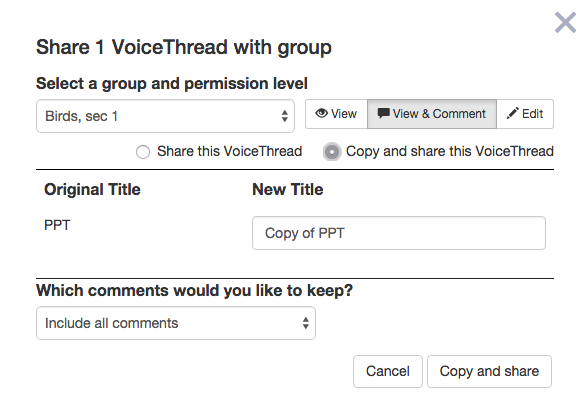
Task: Open the Birds, sec 1 group dropdown
Action: coord(165,116)
